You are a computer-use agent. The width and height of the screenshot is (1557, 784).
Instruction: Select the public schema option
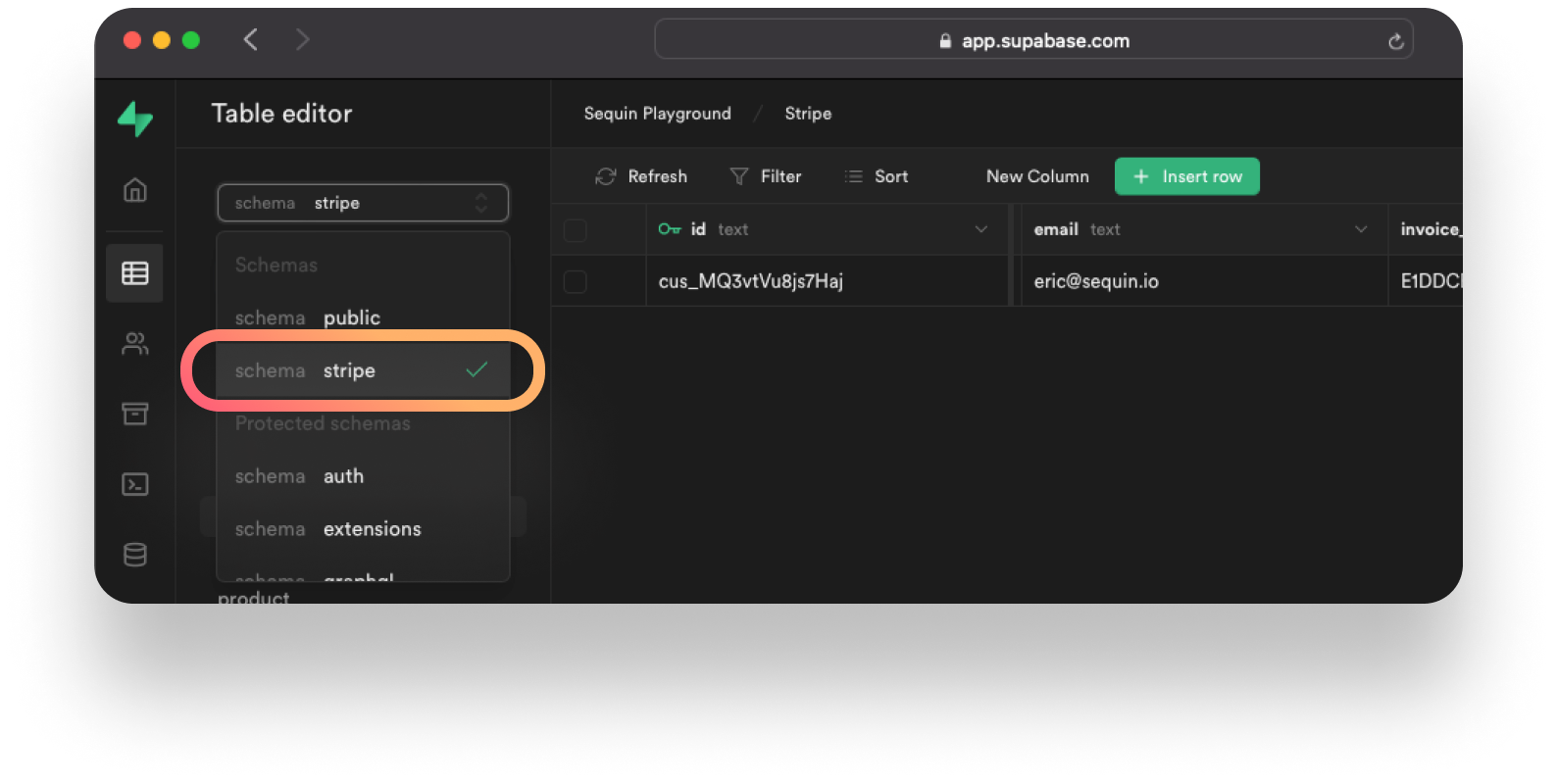coord(363,318)
